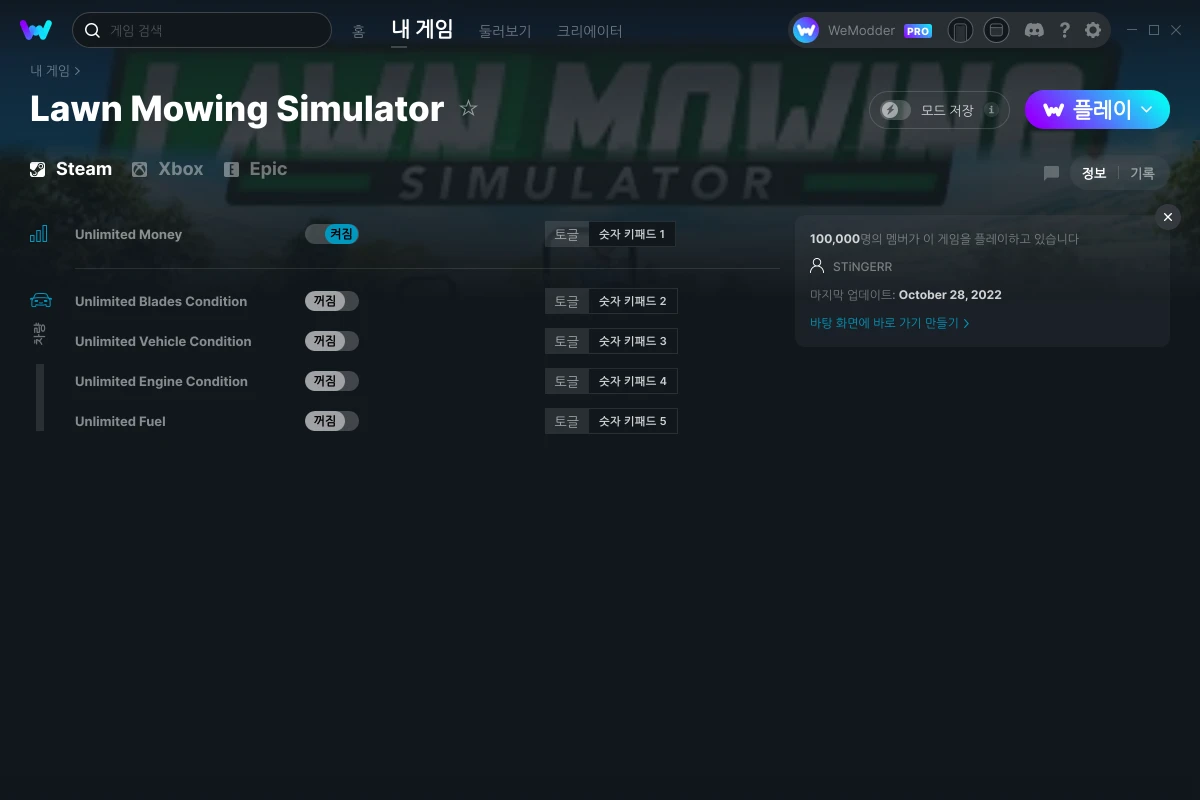This screenshot has width=1200, height=800.
Task: Click the WeMod logo icon
Action: pyautogui.click(x=36, y=30)
